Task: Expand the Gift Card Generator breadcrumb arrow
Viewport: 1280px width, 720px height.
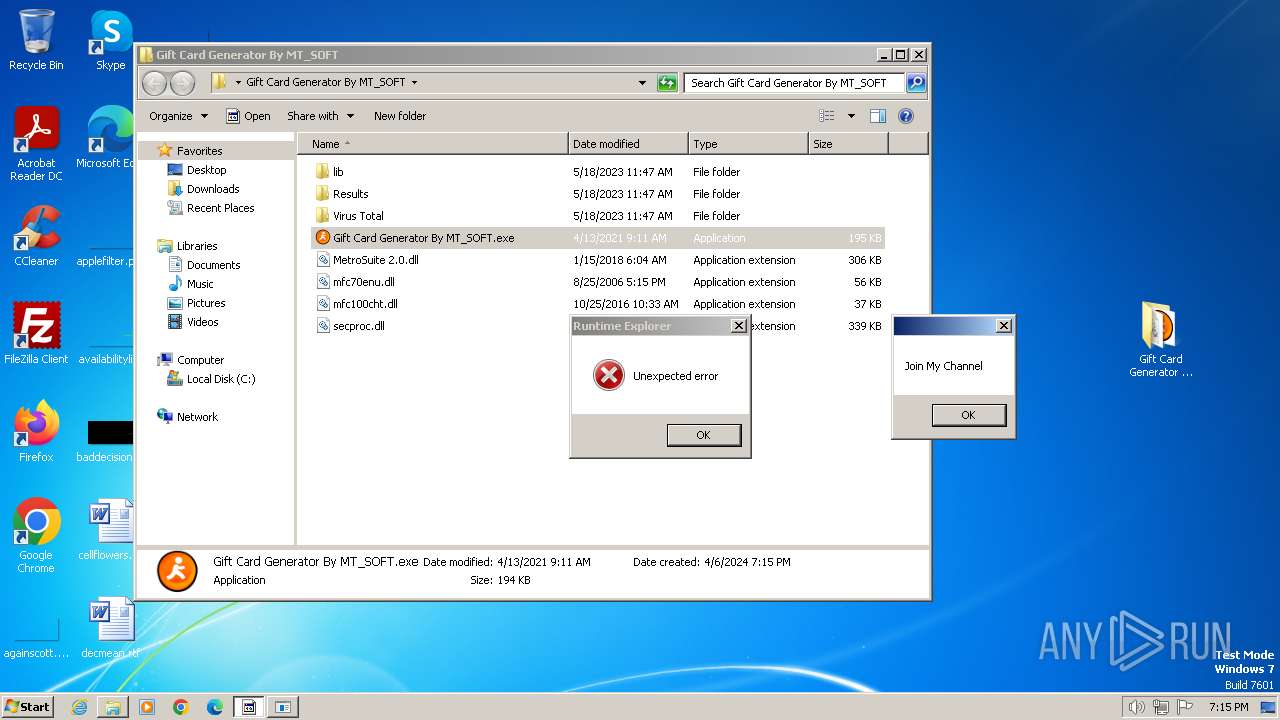Action: click(x=414, y=83)
